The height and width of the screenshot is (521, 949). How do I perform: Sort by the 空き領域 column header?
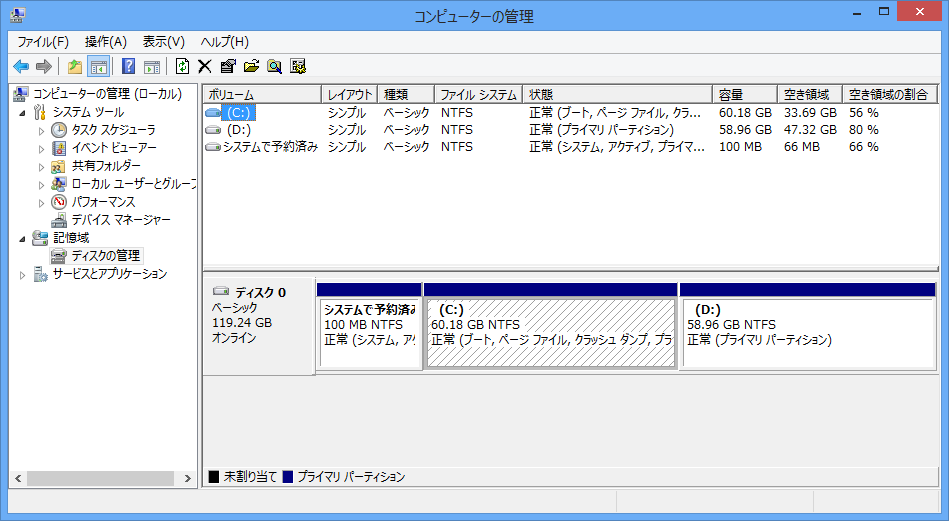(810, 94)
